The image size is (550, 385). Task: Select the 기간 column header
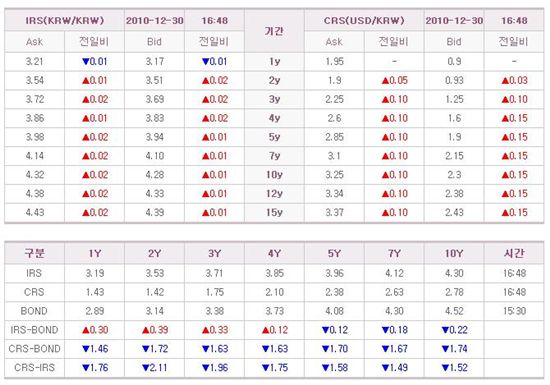tap(274, 31)
